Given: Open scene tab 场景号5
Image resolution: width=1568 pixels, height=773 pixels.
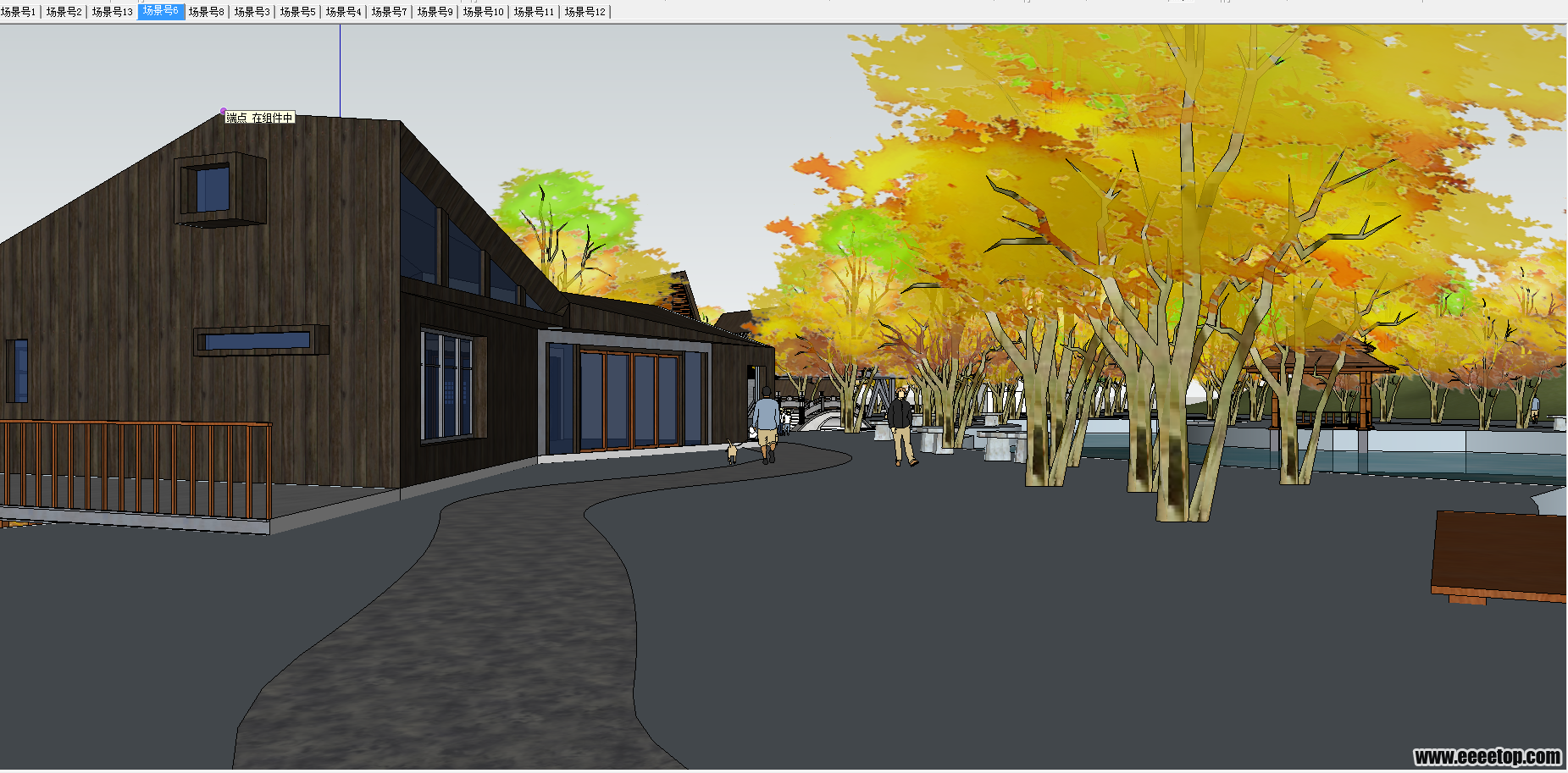Looking at the screenshot, I should pyautogui.click(x=297, y=12).
